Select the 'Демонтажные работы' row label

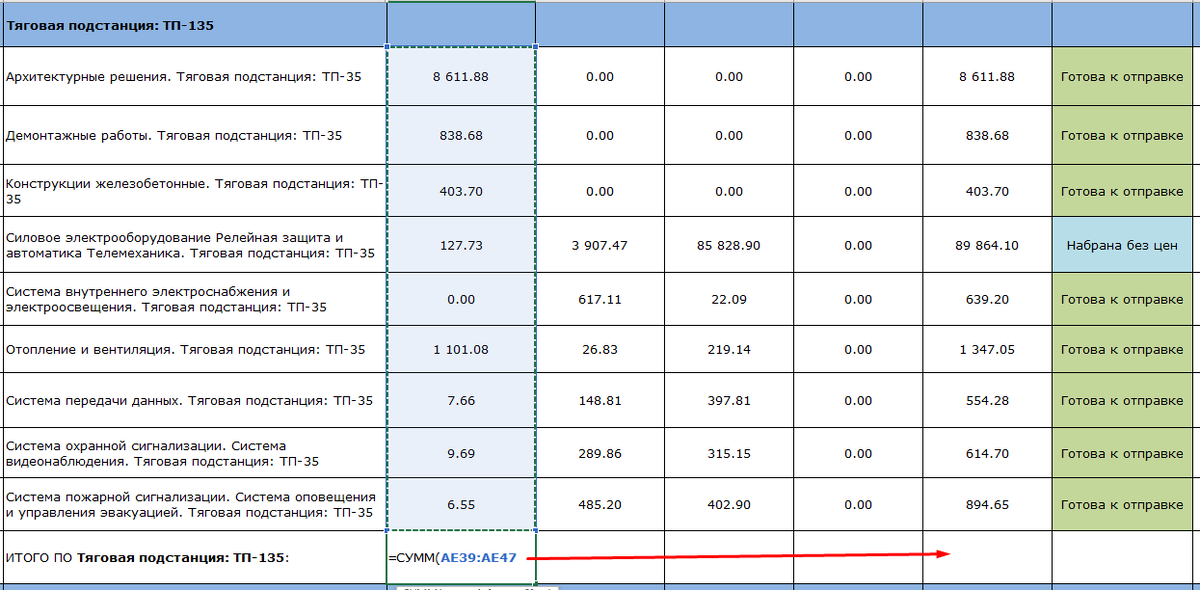[x=193, y=135]
